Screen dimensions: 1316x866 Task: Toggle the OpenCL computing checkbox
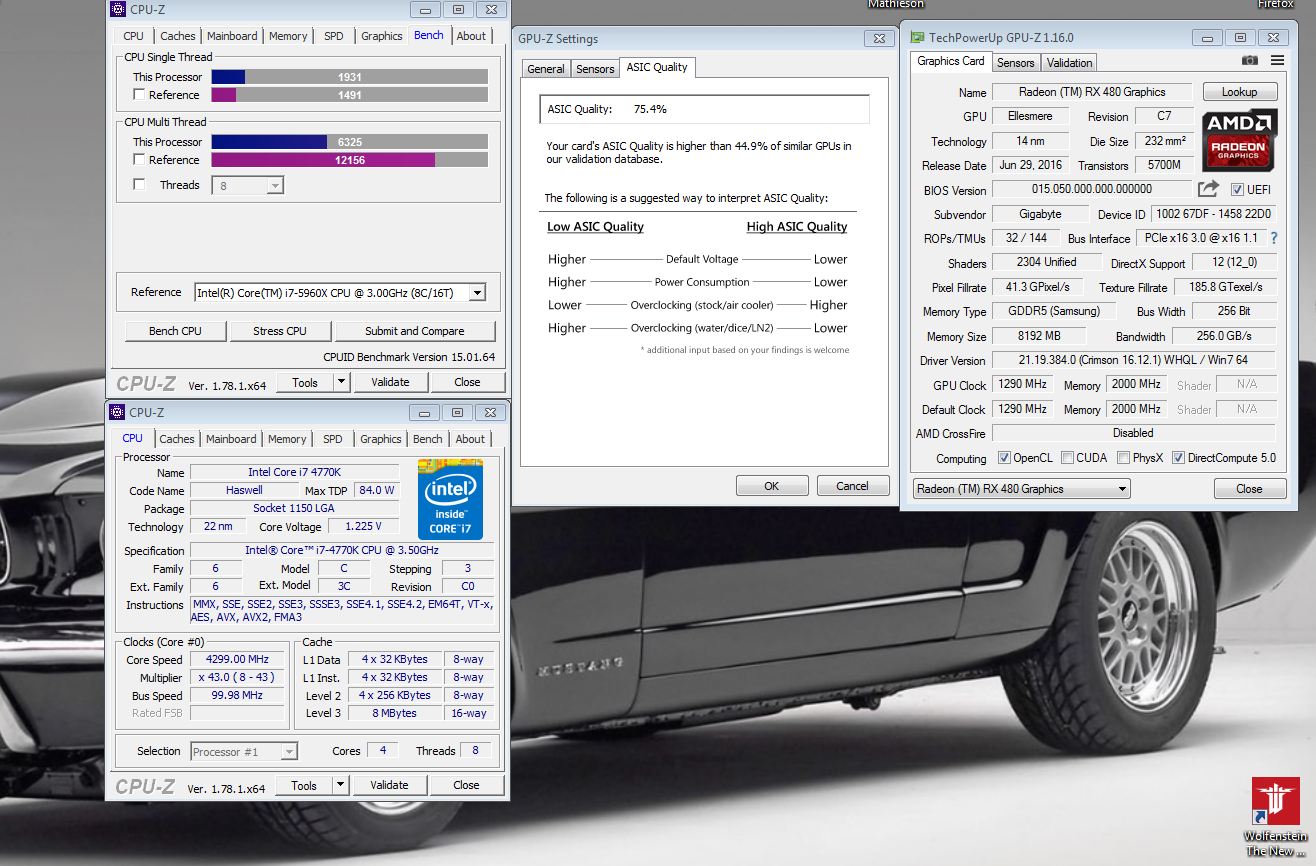tap(1004, 458)
